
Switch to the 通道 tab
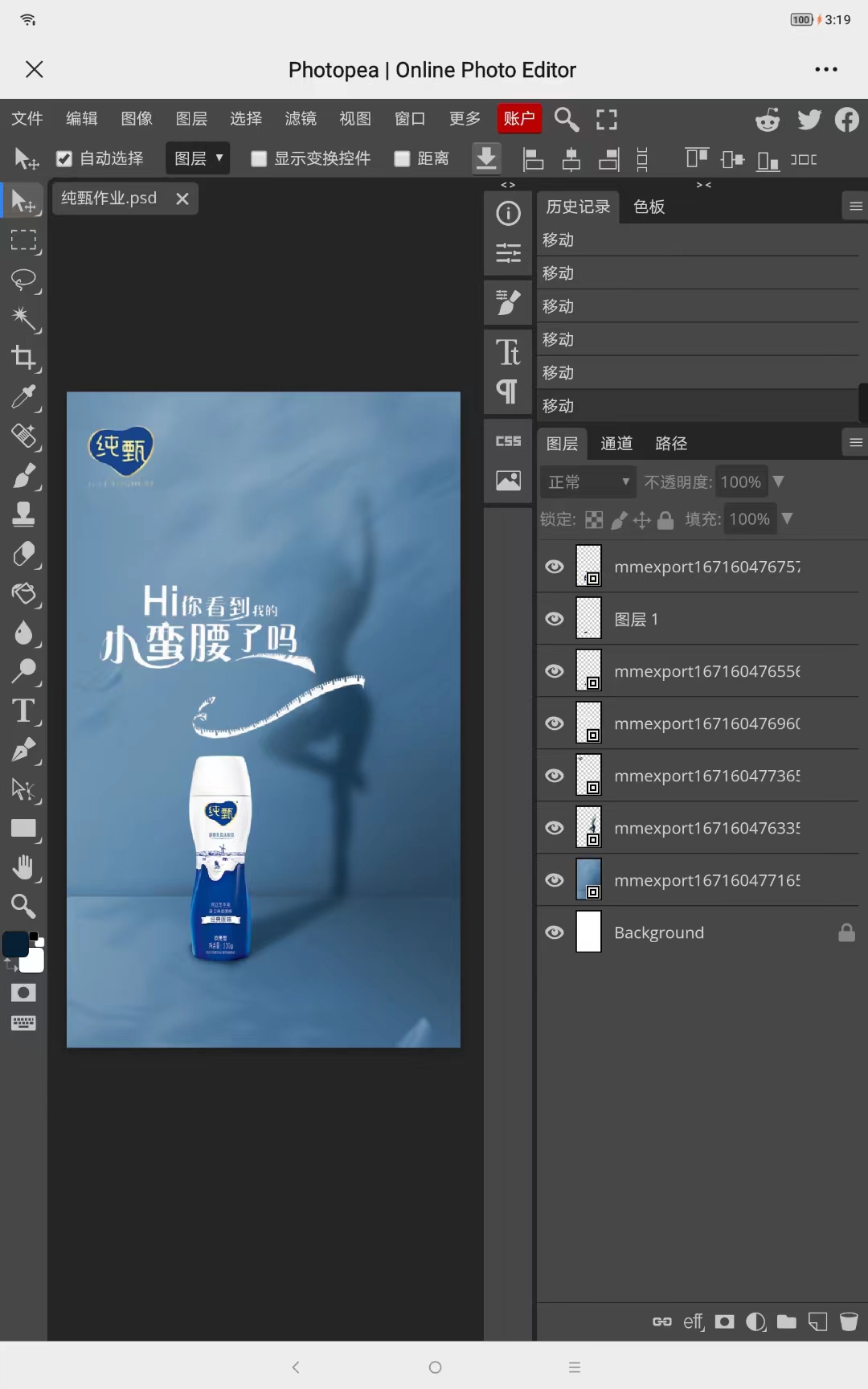(616, 444)
